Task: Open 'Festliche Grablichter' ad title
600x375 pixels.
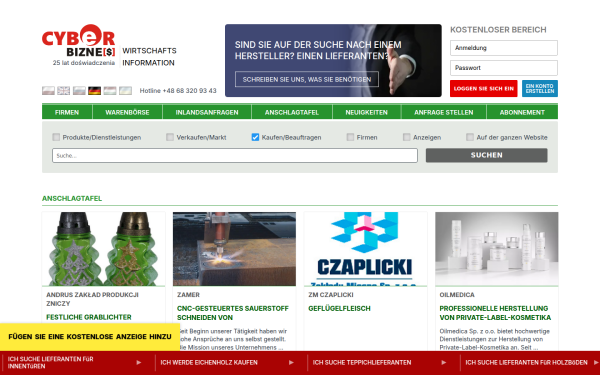Action: point(89,317)
